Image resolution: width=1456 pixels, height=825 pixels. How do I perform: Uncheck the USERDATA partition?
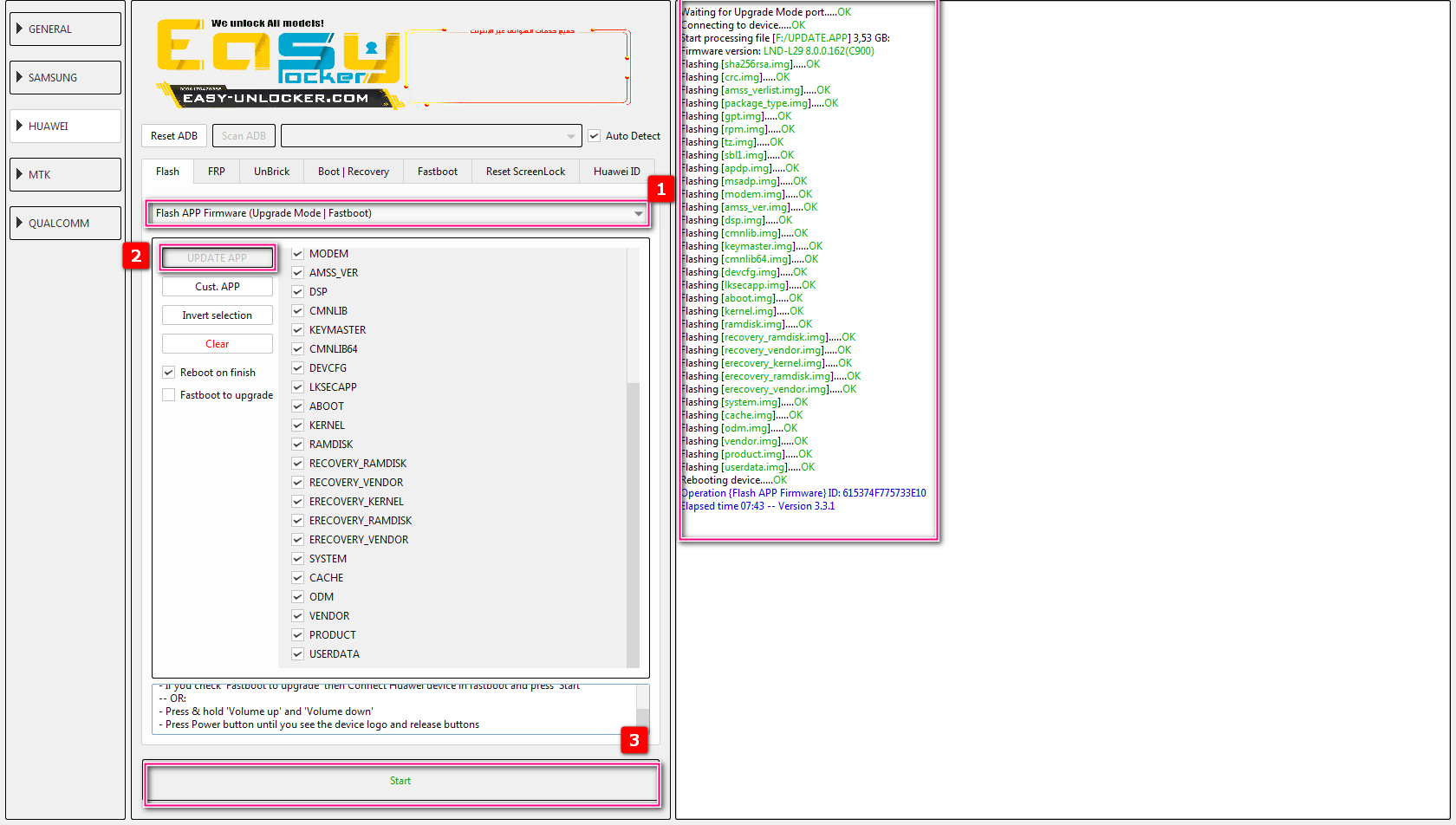point(297,654)
